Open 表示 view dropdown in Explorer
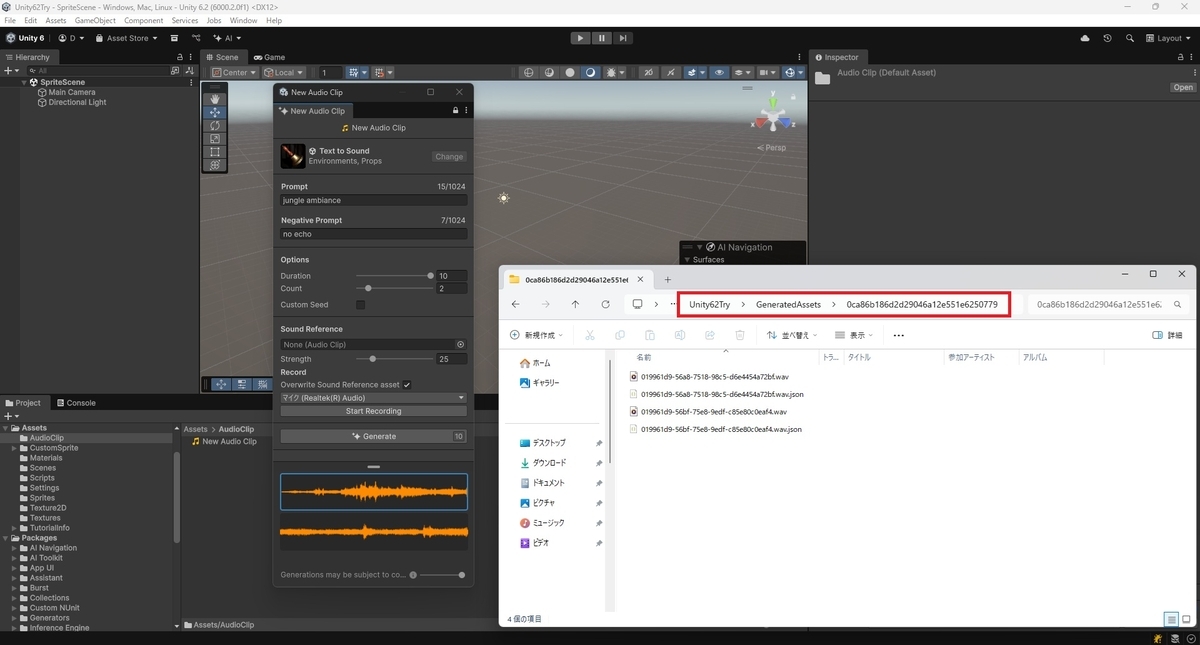 852,335
